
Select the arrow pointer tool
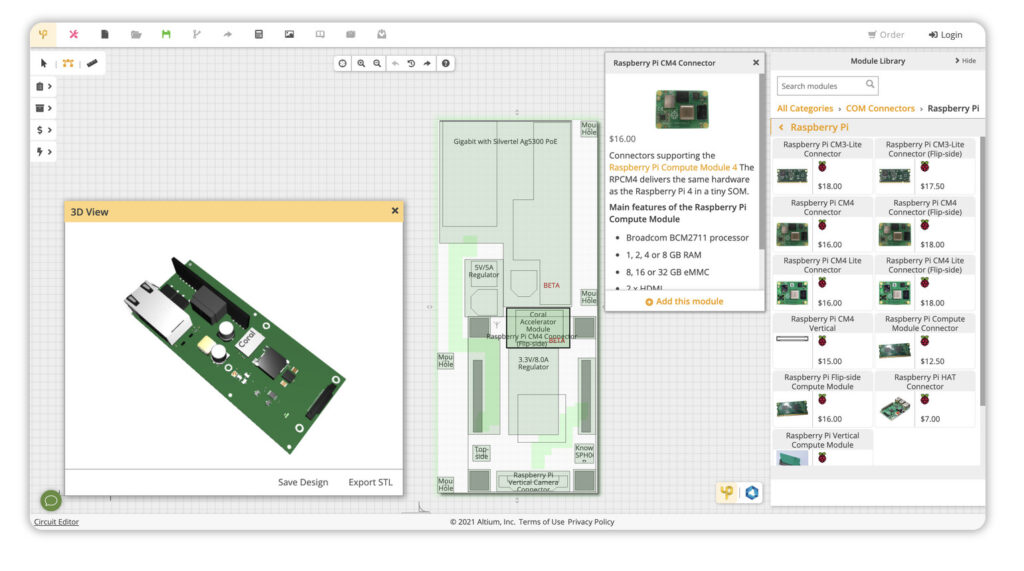[44, 63]
